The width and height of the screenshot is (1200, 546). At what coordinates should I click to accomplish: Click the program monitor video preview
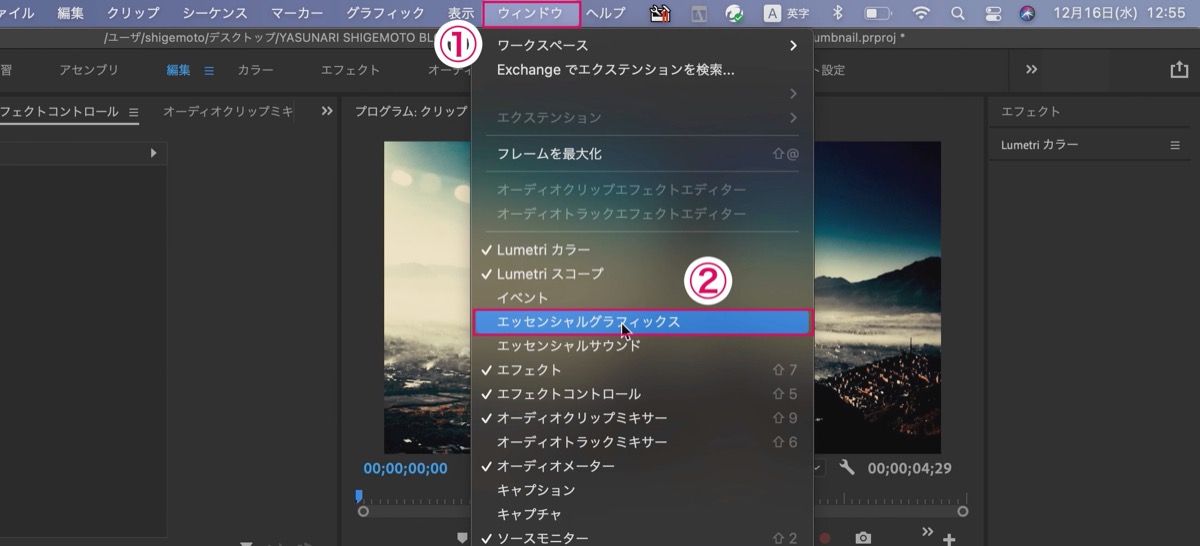662,297
